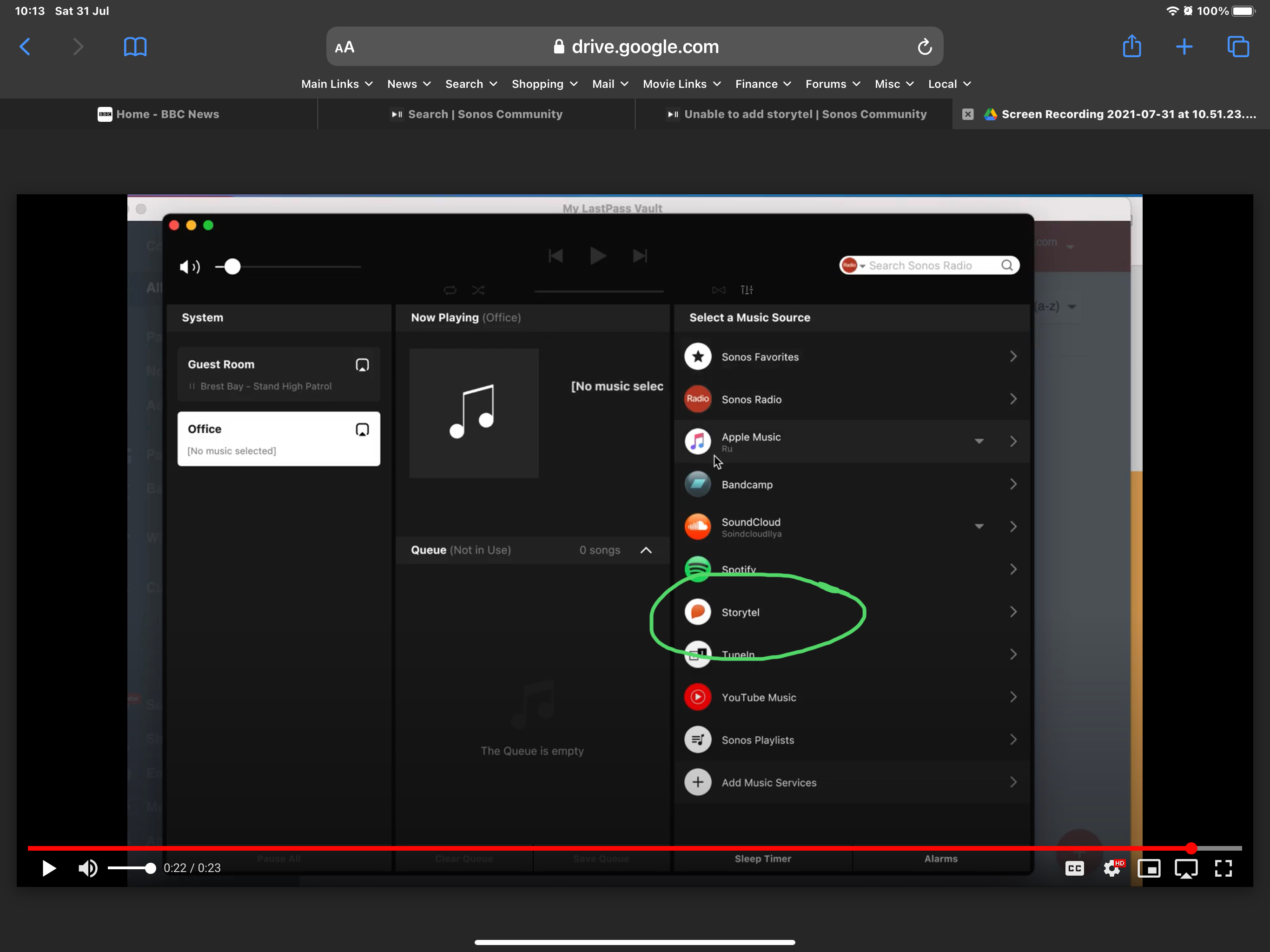Open the Safari share sheet
Screen dimensions: 1270x952
tap(1131, 46)
